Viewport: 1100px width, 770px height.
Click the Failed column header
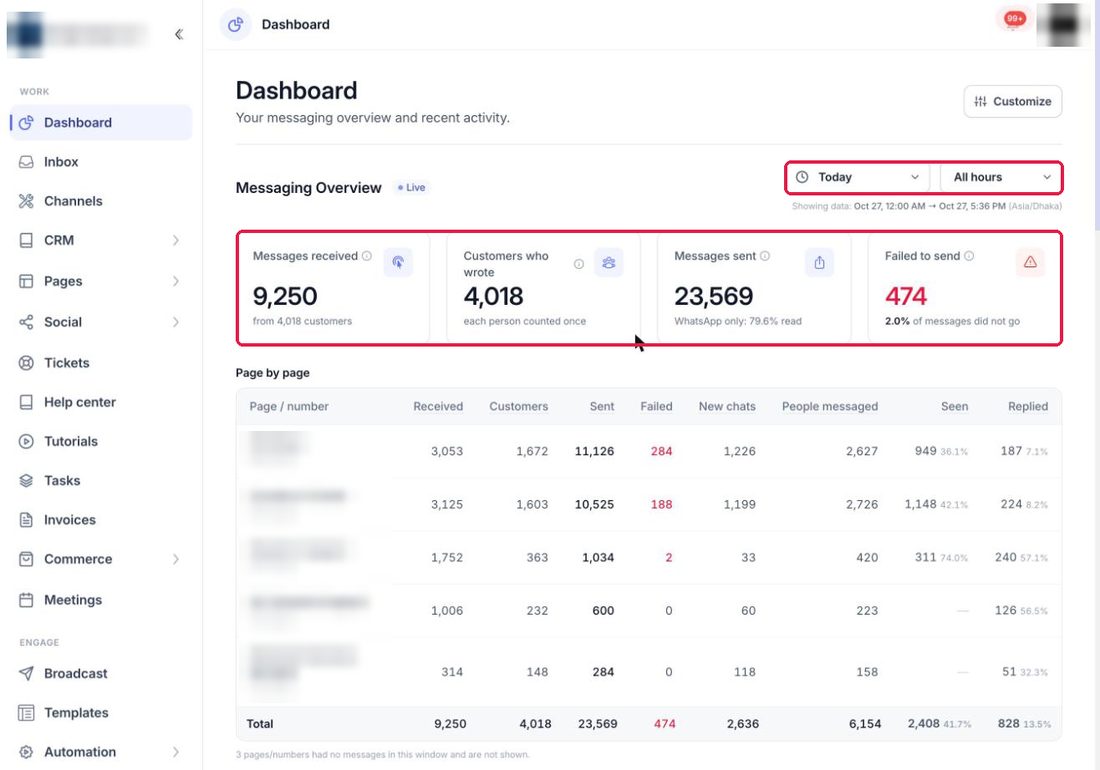pos(656,407)
